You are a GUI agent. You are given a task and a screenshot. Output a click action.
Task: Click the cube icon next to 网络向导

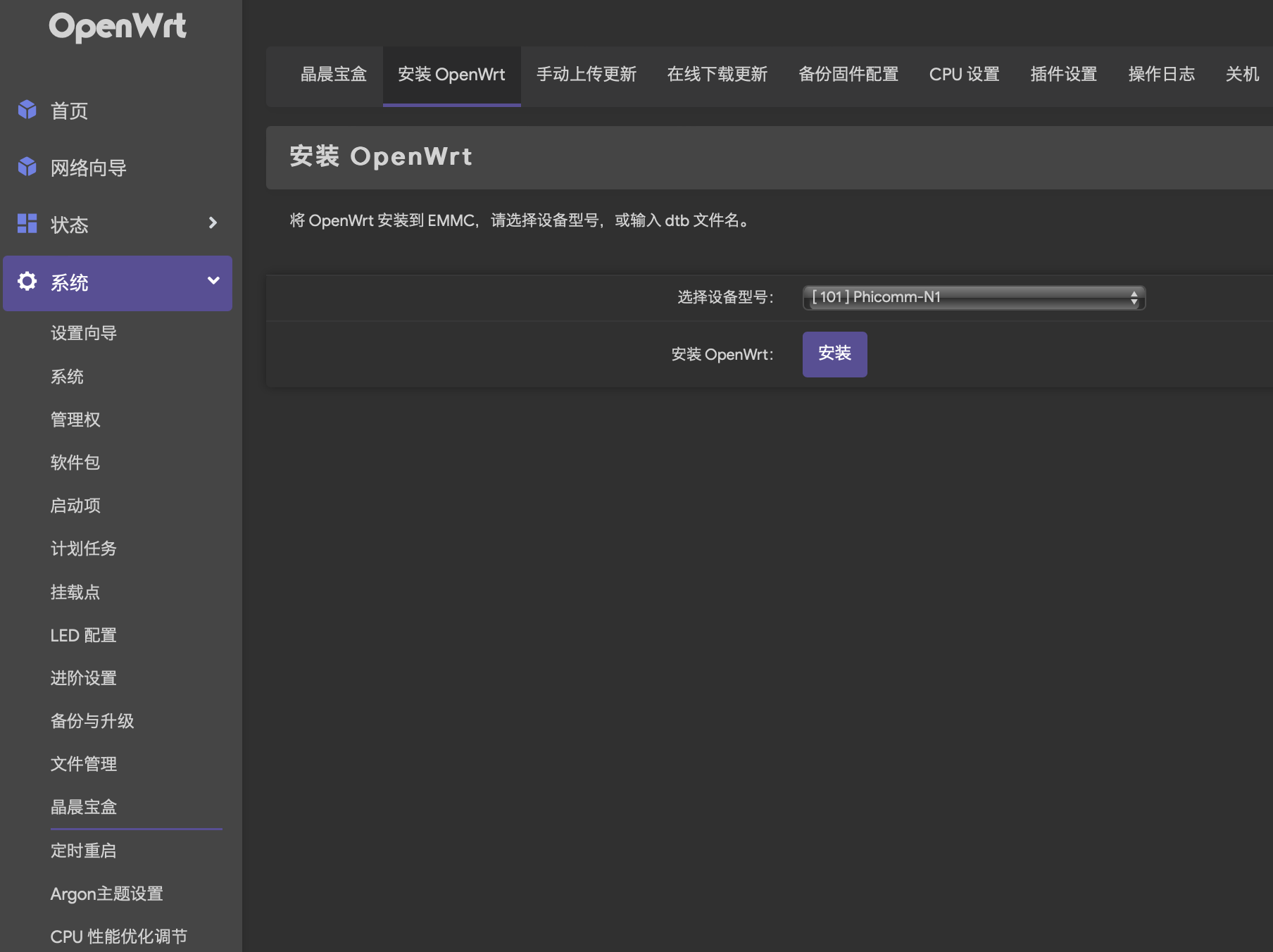tap(27, 167)
